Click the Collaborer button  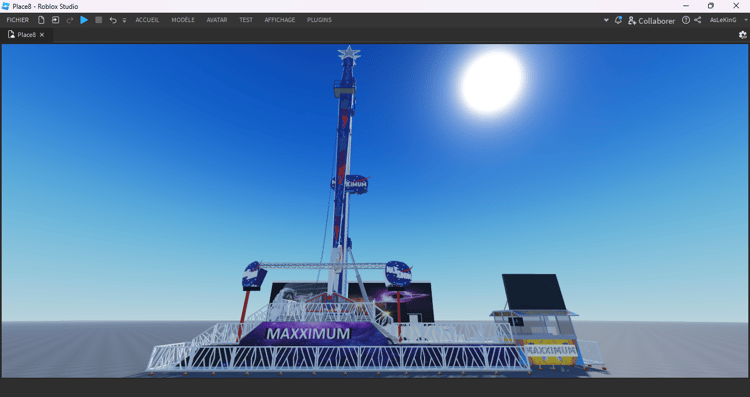[651, 21]
